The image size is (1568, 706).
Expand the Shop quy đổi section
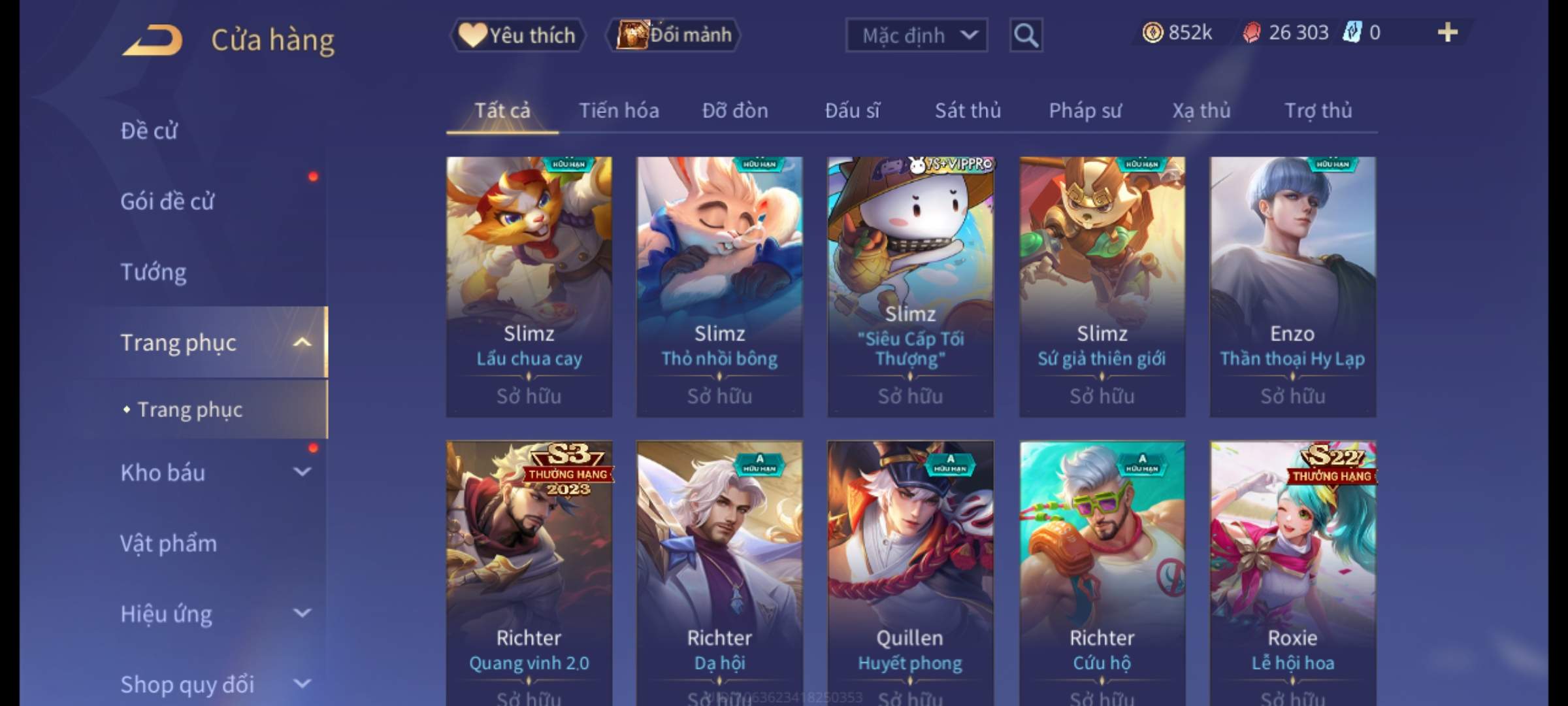click(x=302, y=684)
